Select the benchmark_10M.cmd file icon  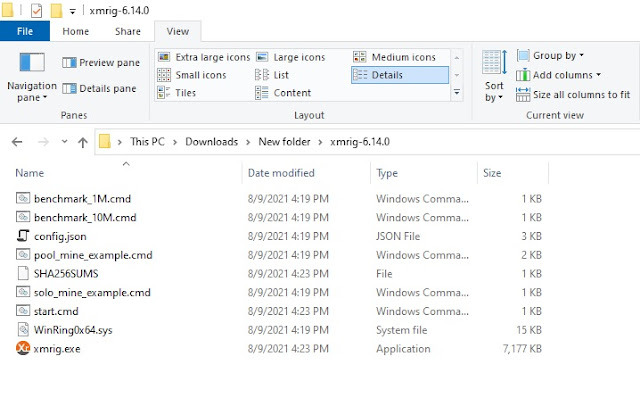[x=23, y=217]
